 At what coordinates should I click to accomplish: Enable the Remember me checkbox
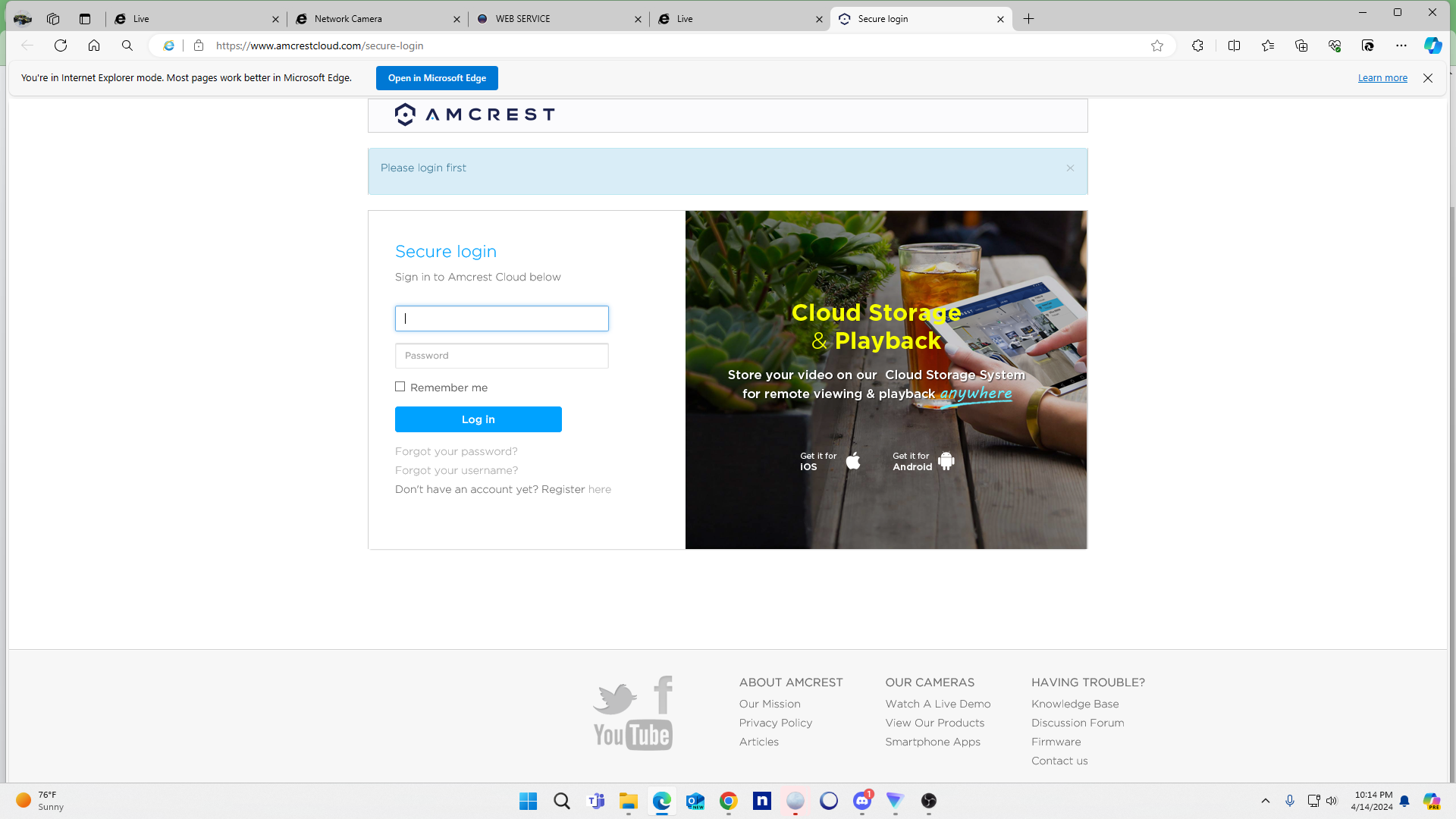(x=400, y=386)
